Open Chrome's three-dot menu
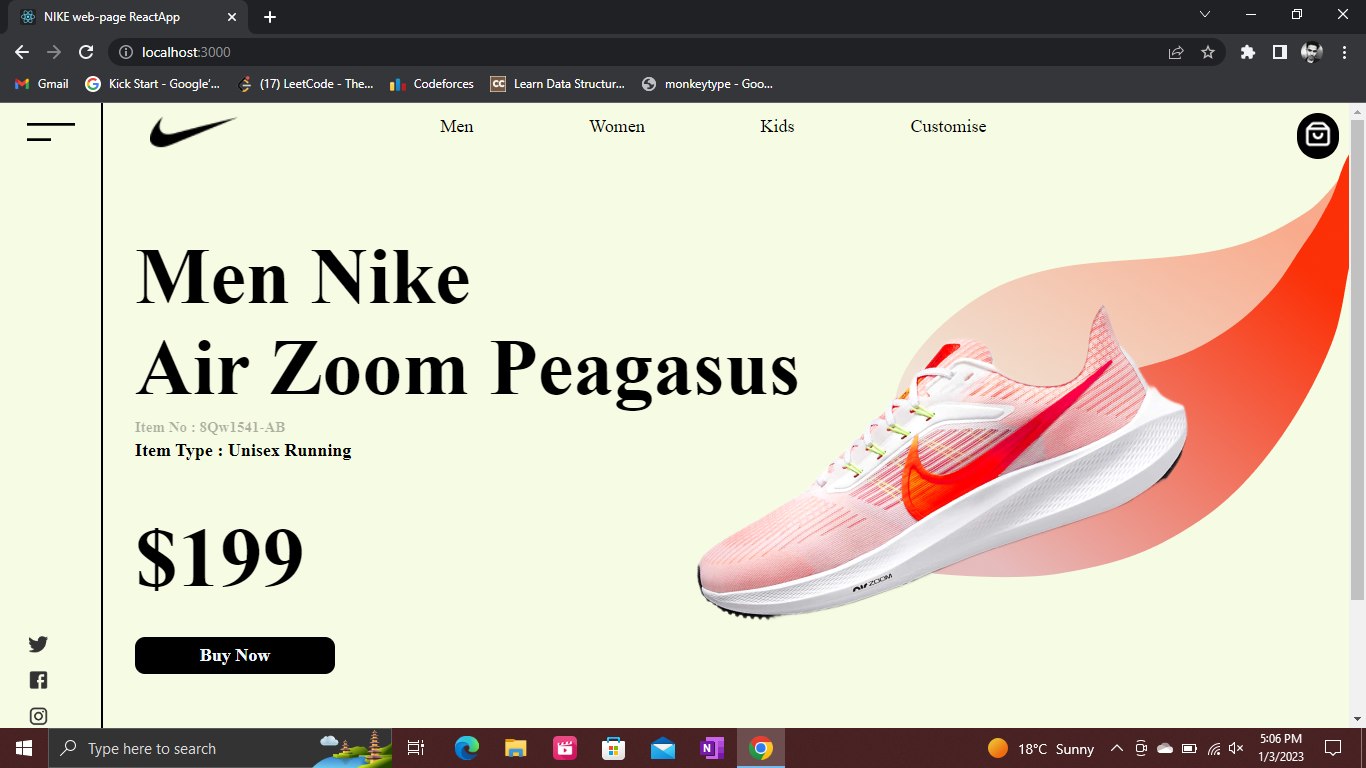This screenshot has width=1366, height=768. click(x=1344, y=51)
